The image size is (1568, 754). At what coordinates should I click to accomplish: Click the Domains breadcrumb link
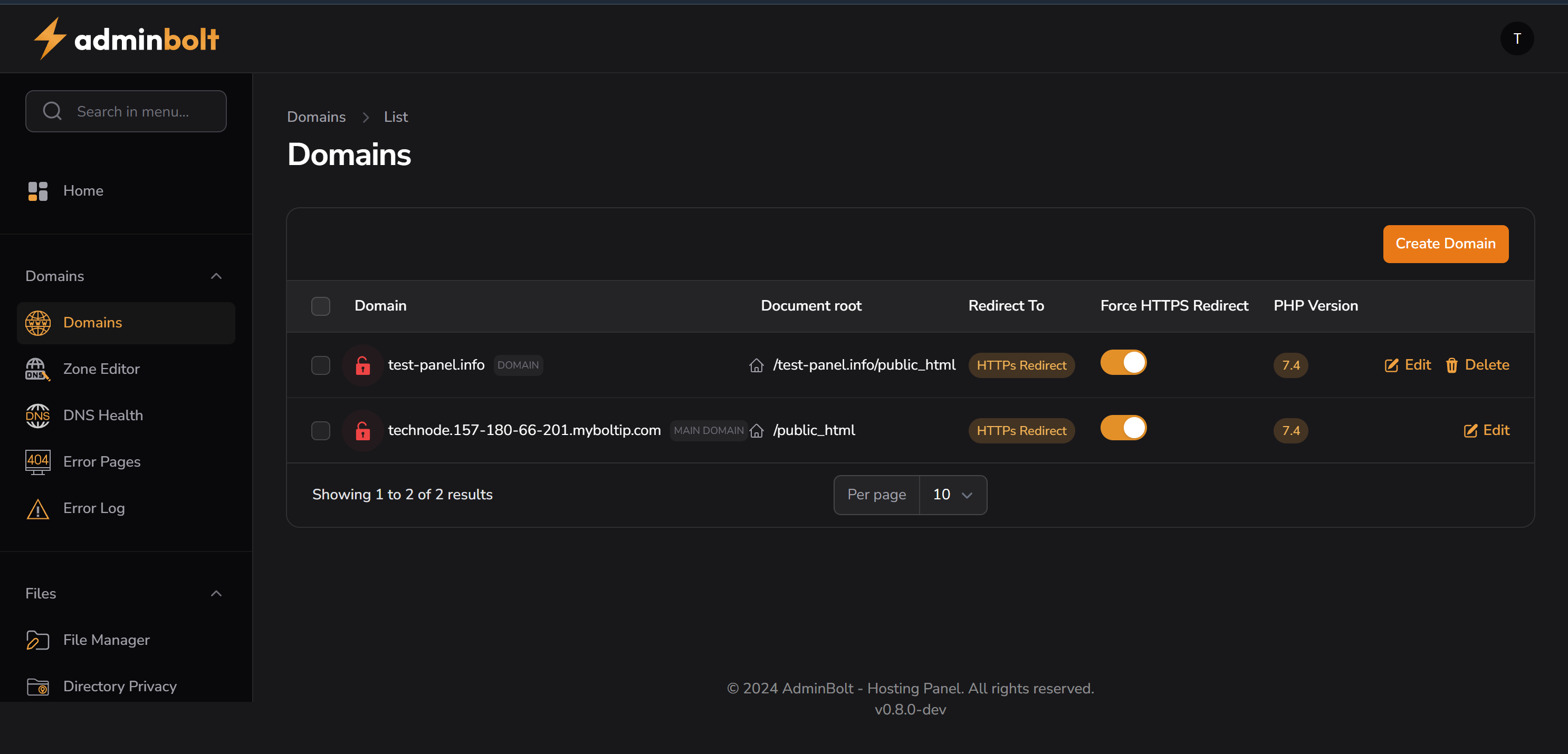pyautogui.click(x=316, y=117)
